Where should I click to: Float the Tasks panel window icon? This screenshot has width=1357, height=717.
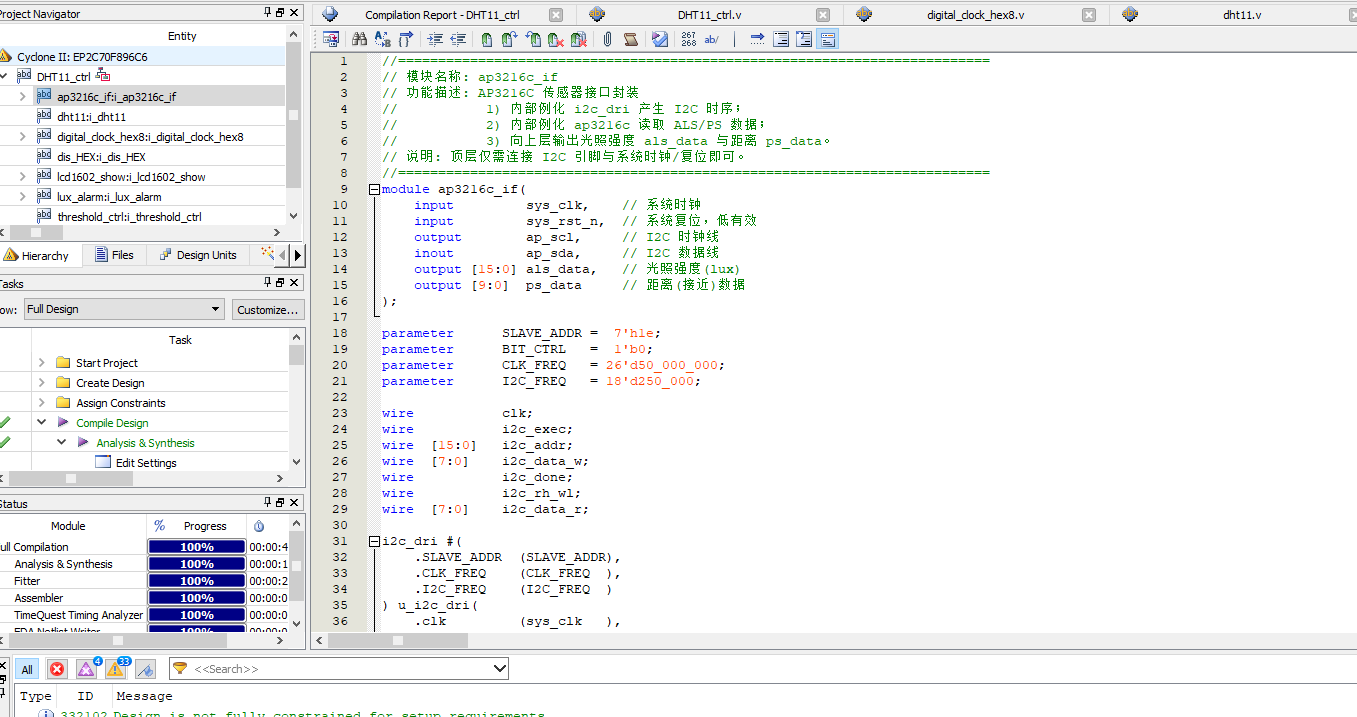coord(280,283)
